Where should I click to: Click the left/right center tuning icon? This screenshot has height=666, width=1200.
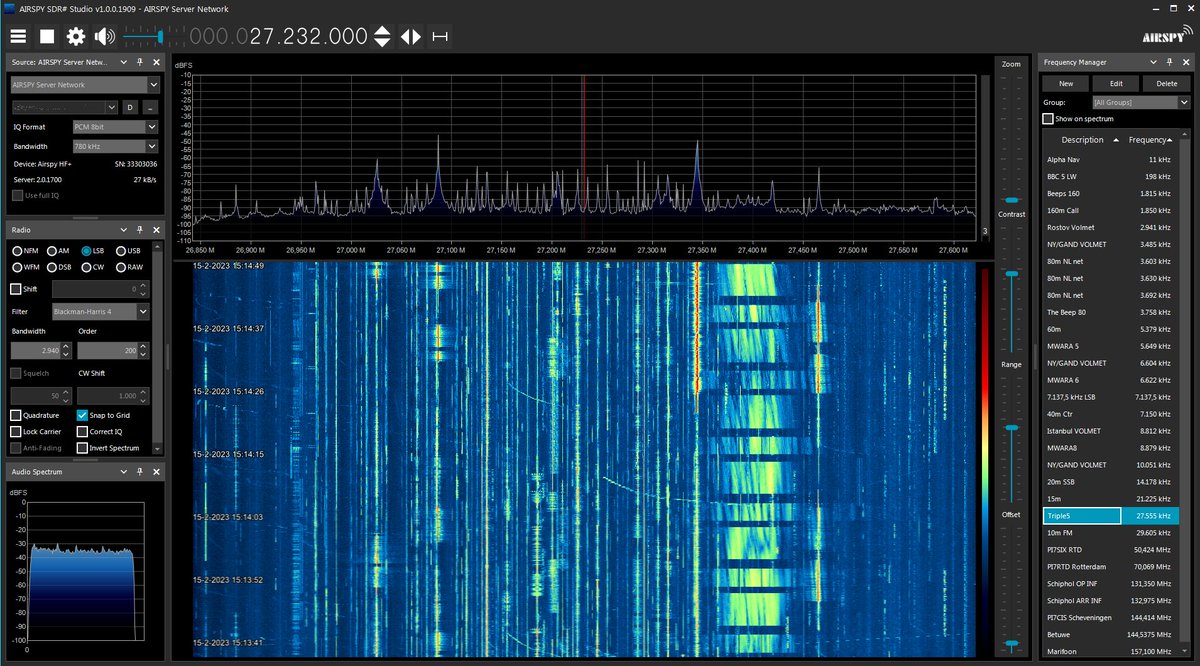click(x=411, y=37)
